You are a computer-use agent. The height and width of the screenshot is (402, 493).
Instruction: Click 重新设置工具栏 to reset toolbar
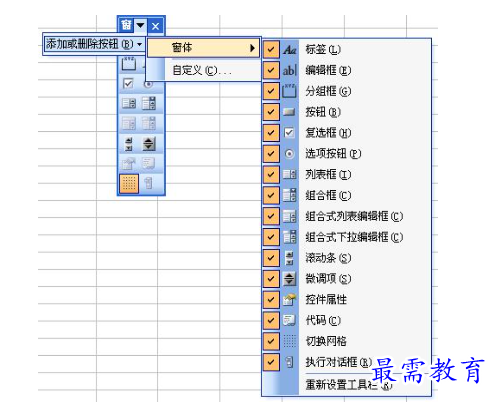[346, 385]
